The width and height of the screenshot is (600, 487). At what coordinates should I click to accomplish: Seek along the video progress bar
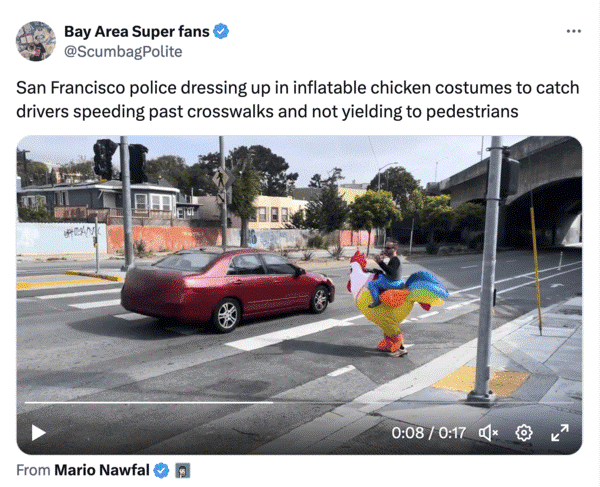299,402
